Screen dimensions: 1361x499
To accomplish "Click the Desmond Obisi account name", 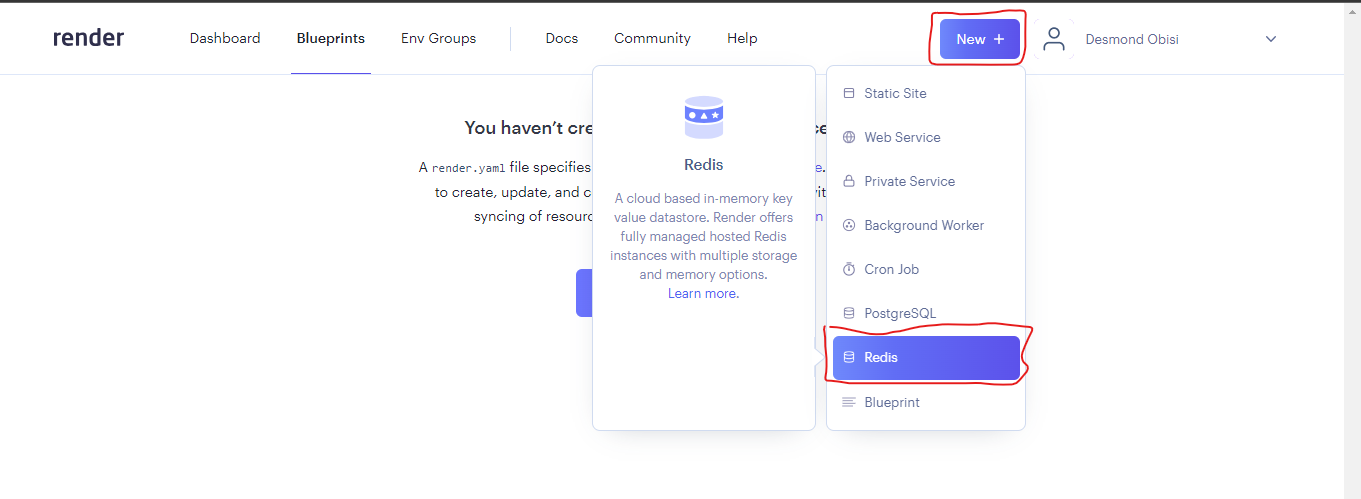I will point(1132,39).
